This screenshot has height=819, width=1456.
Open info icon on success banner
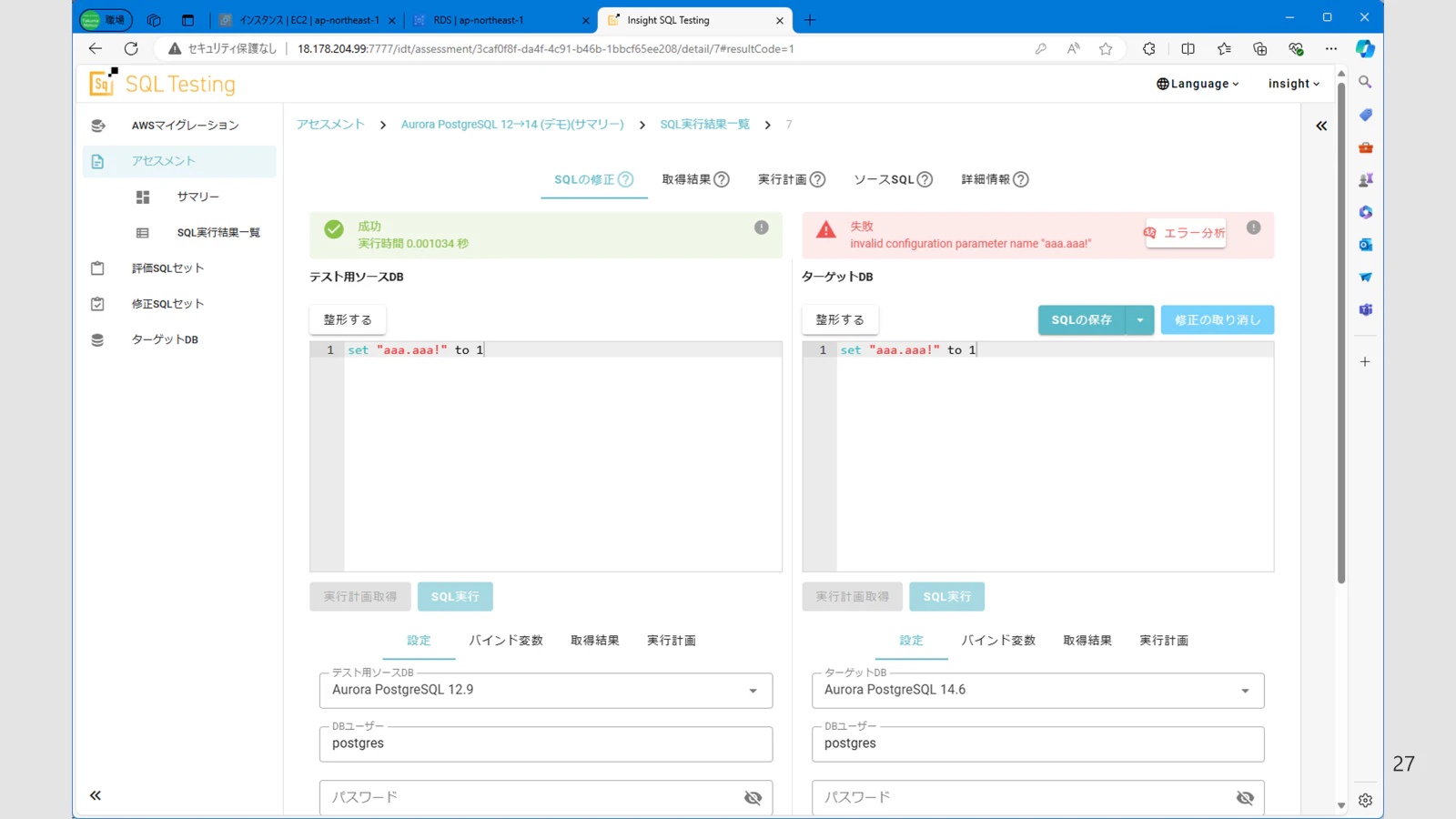coord(762,227)
